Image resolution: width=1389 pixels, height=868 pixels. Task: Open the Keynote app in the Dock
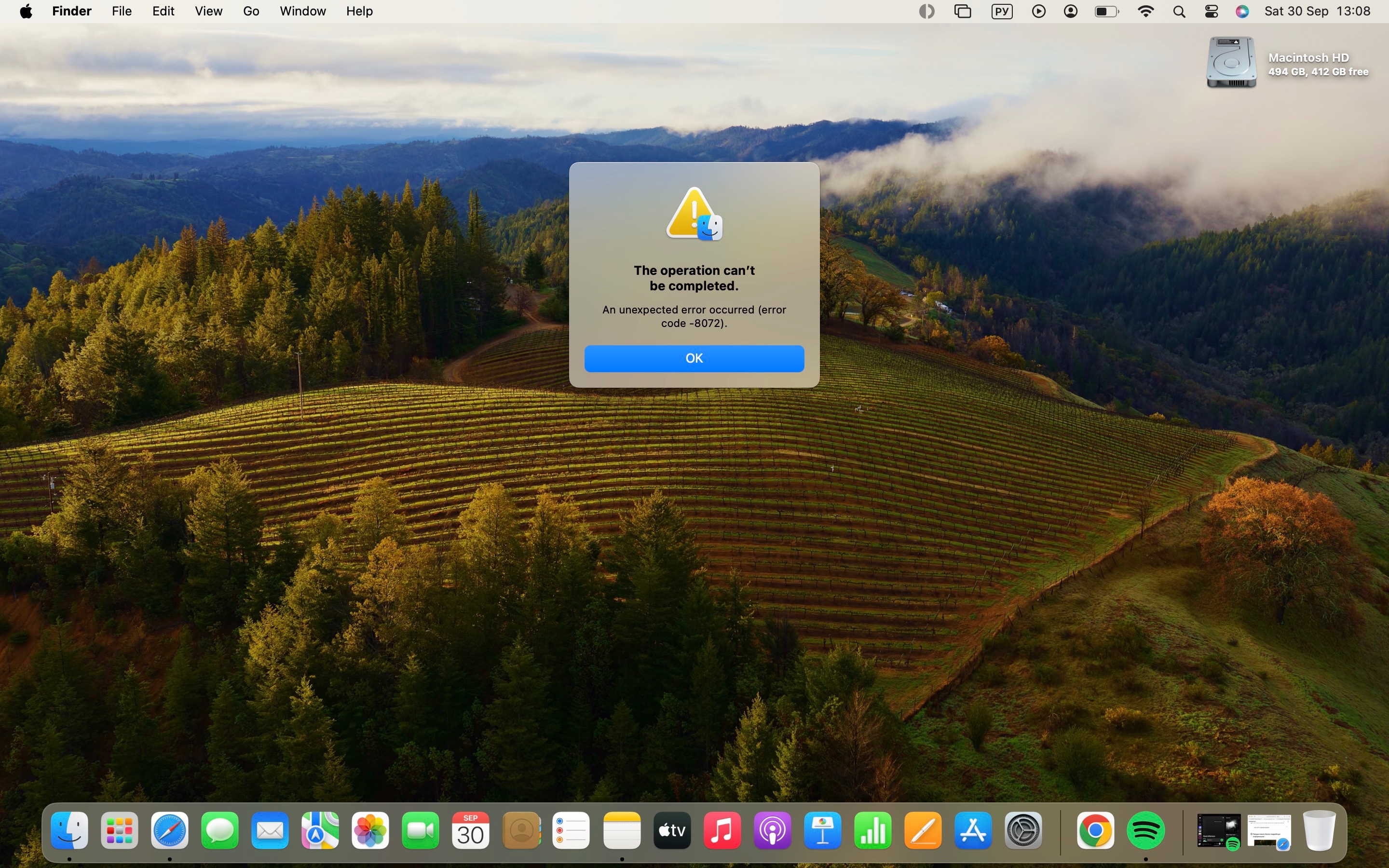822,831
